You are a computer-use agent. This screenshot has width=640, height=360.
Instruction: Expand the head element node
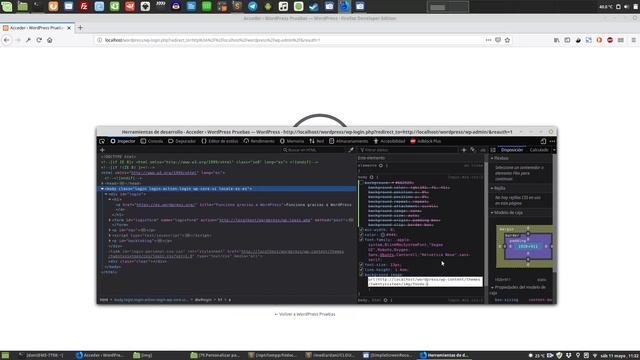point(102,184)
